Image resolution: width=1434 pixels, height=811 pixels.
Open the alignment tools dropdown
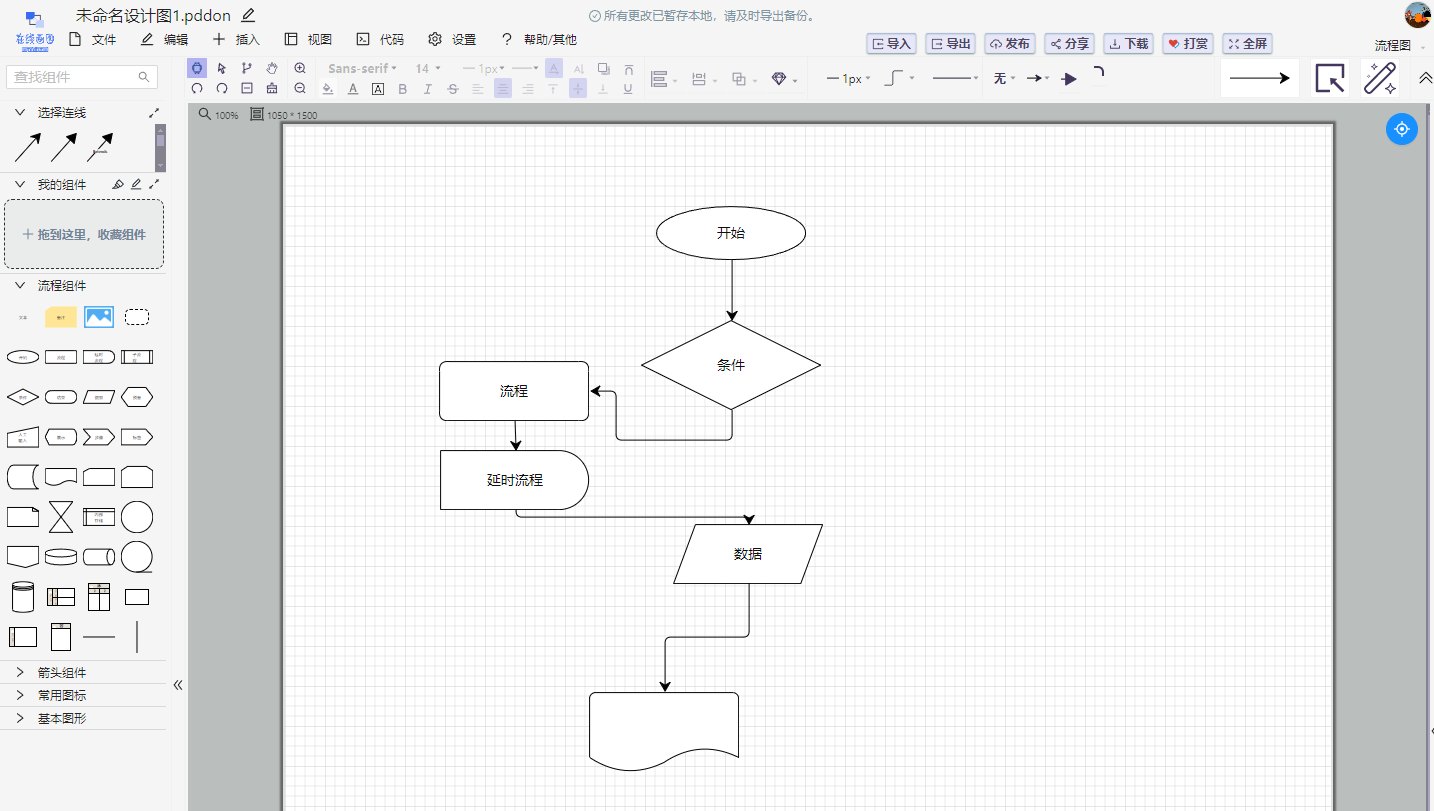pos(664,79)
